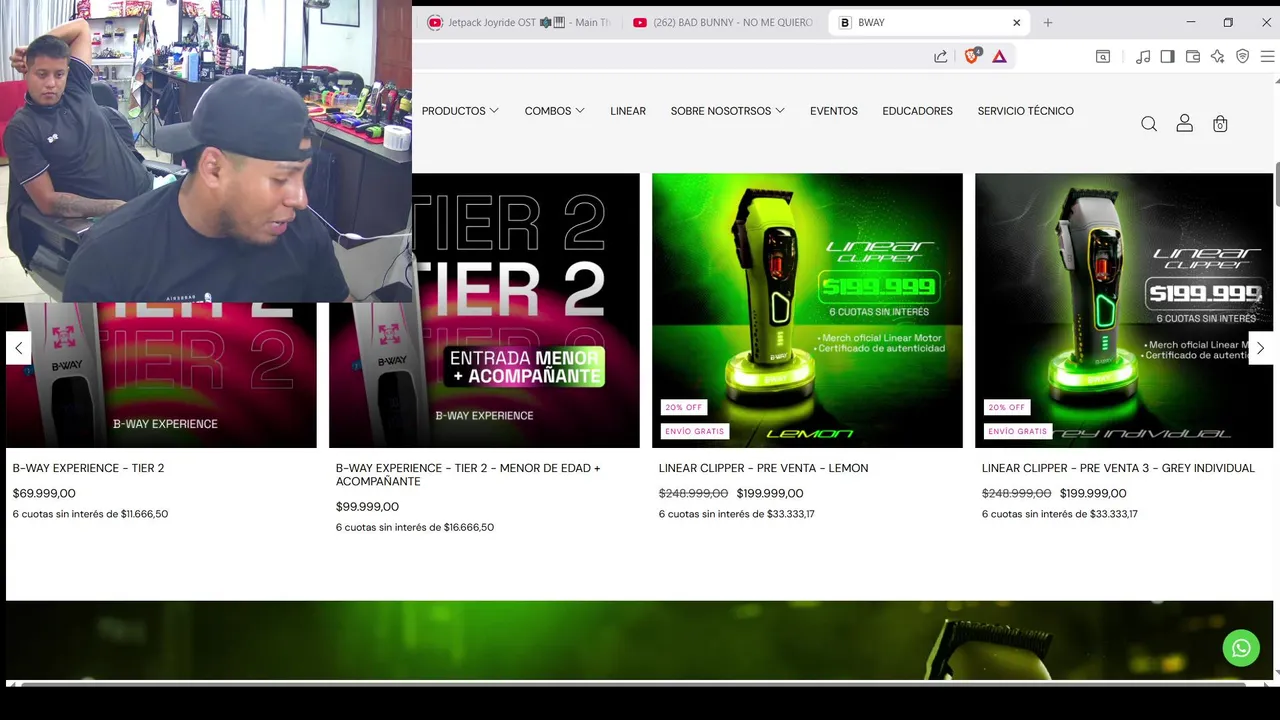Click the share page icon in the address bar
The width and height of the screenshot is (1280, 720).
click(940, 57)
